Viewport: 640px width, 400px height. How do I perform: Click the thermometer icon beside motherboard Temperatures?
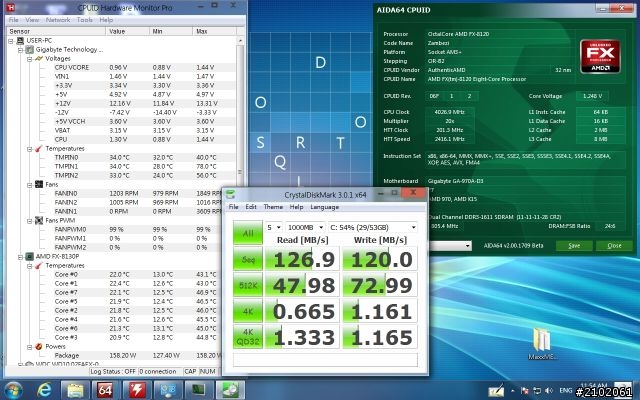pyautogui.click(x=39, y=149)
